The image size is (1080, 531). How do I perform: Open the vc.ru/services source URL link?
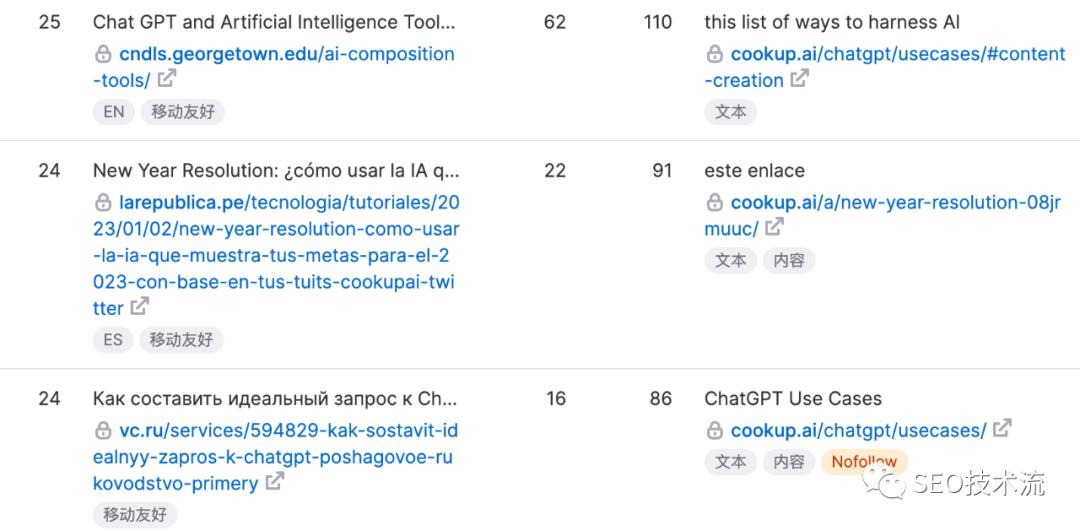tap(275, 456)
